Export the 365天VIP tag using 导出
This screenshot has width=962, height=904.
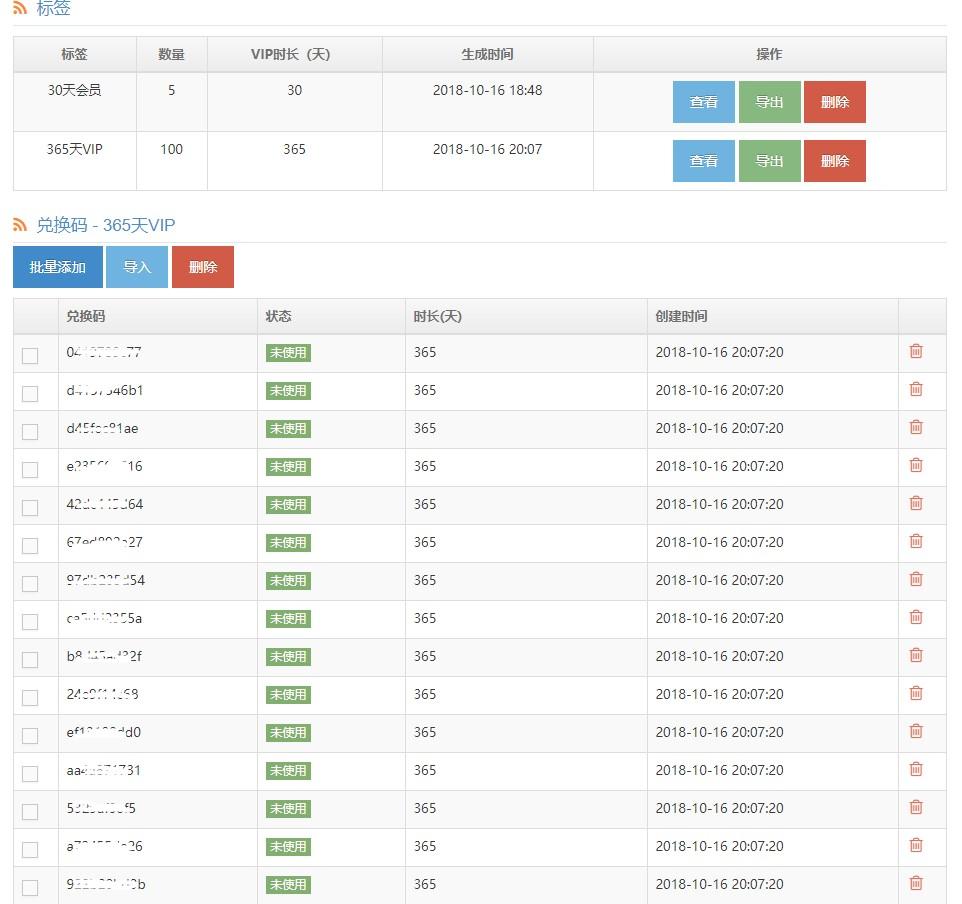tap(769, 161)
